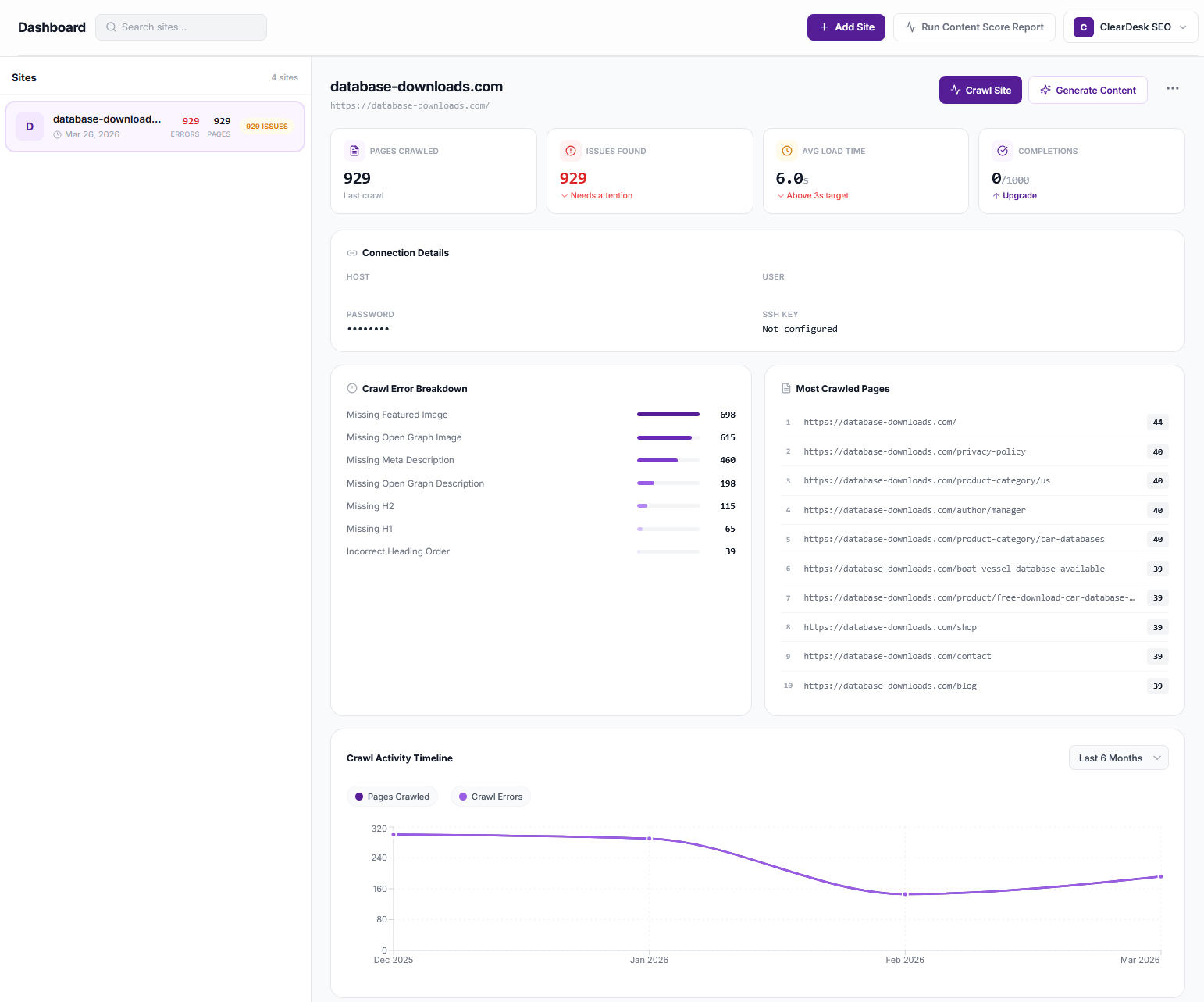1204x1002 pixels.
Task: Click the Avg Load Time clock icon
Action: [x=787, y=151]
